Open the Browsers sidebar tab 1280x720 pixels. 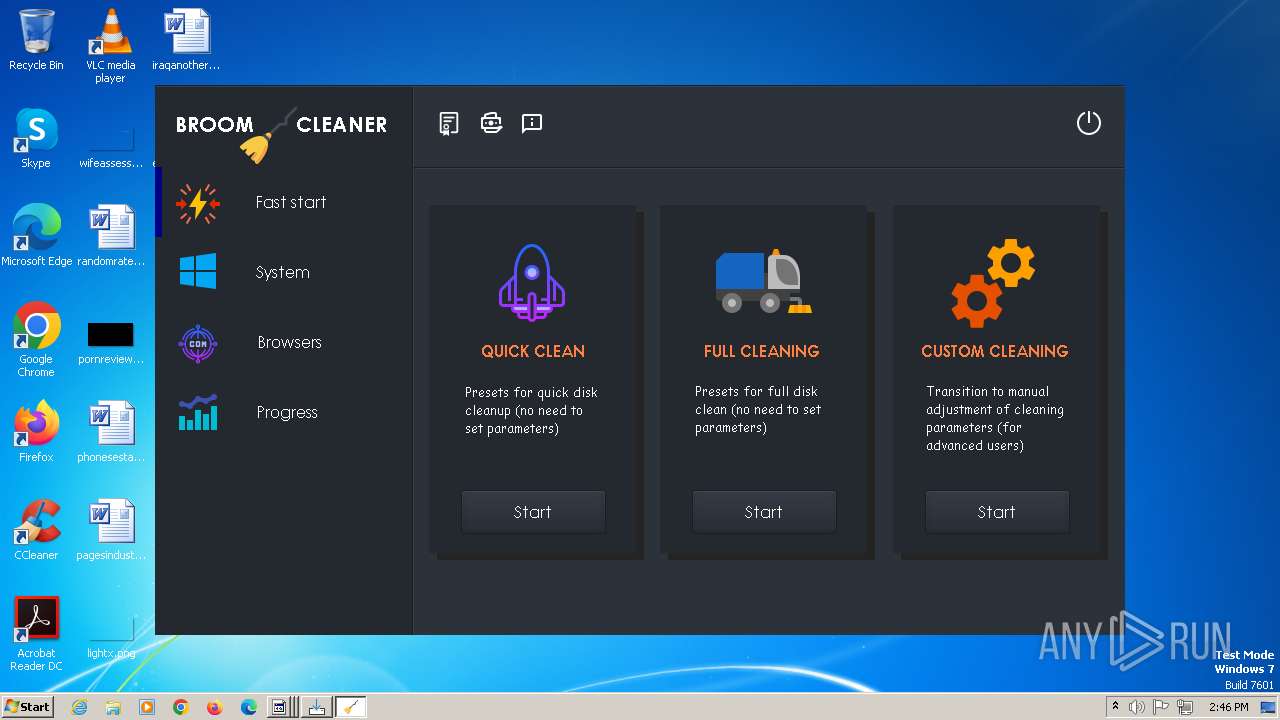coord(284,342)
